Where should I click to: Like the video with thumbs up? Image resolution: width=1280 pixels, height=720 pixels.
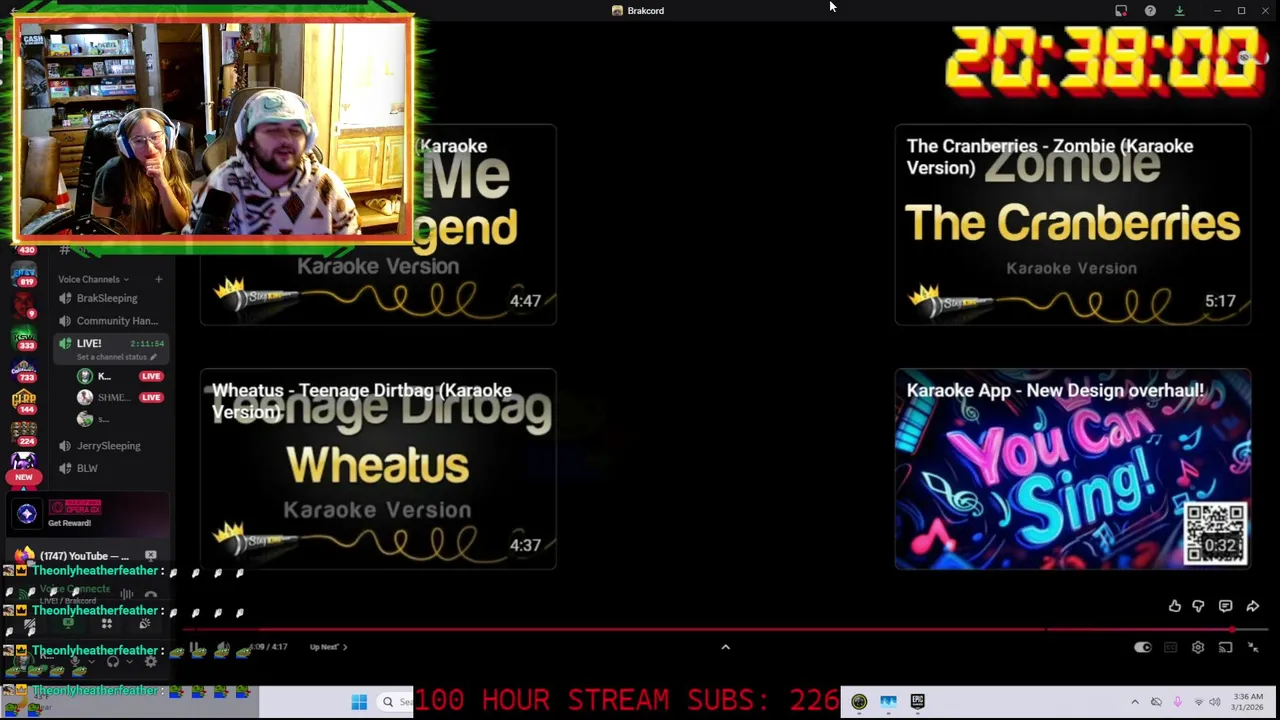tap(1175, 606)
